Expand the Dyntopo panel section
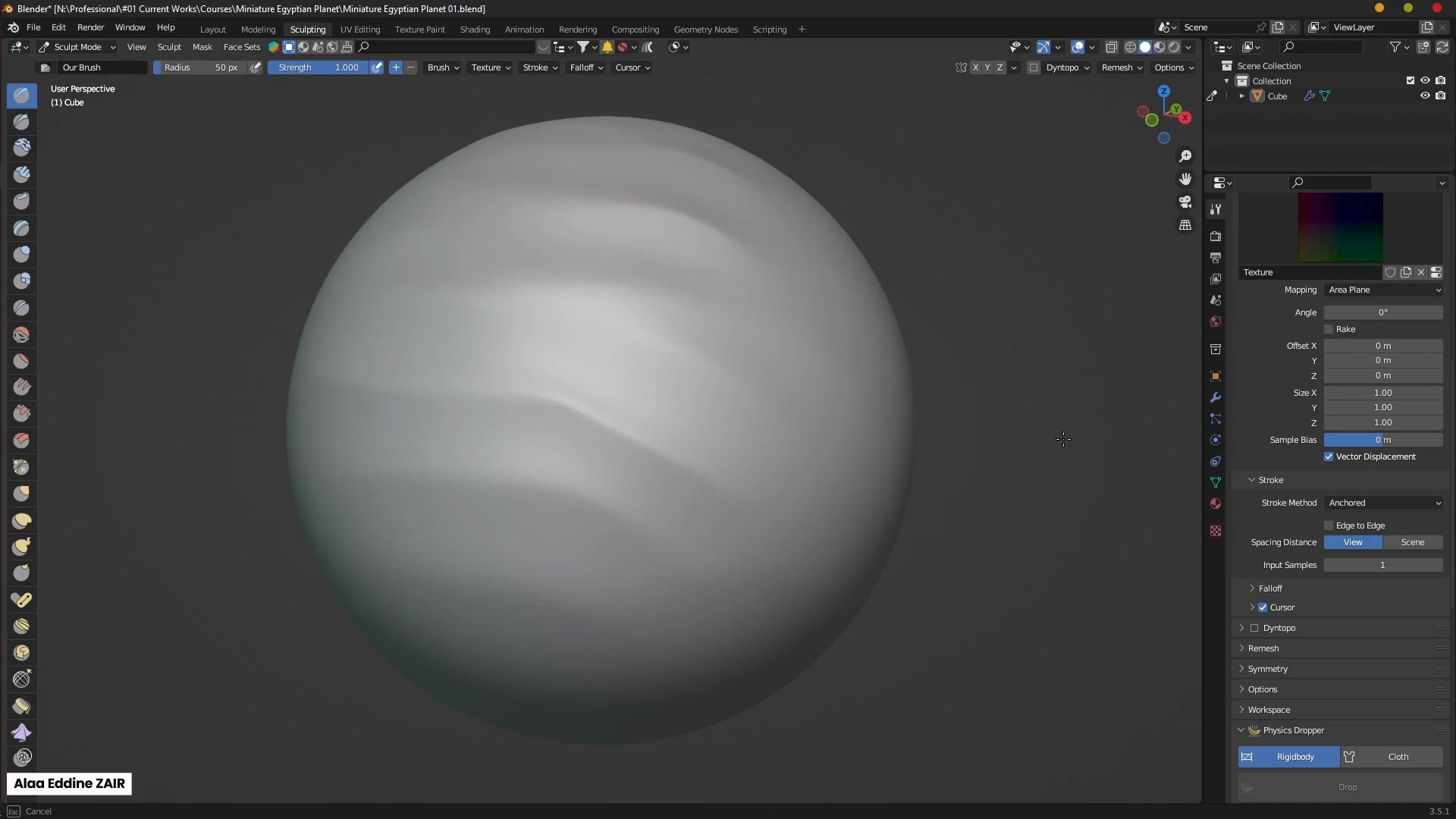This screenshot has height=819, width=1456. (1241, 628)
